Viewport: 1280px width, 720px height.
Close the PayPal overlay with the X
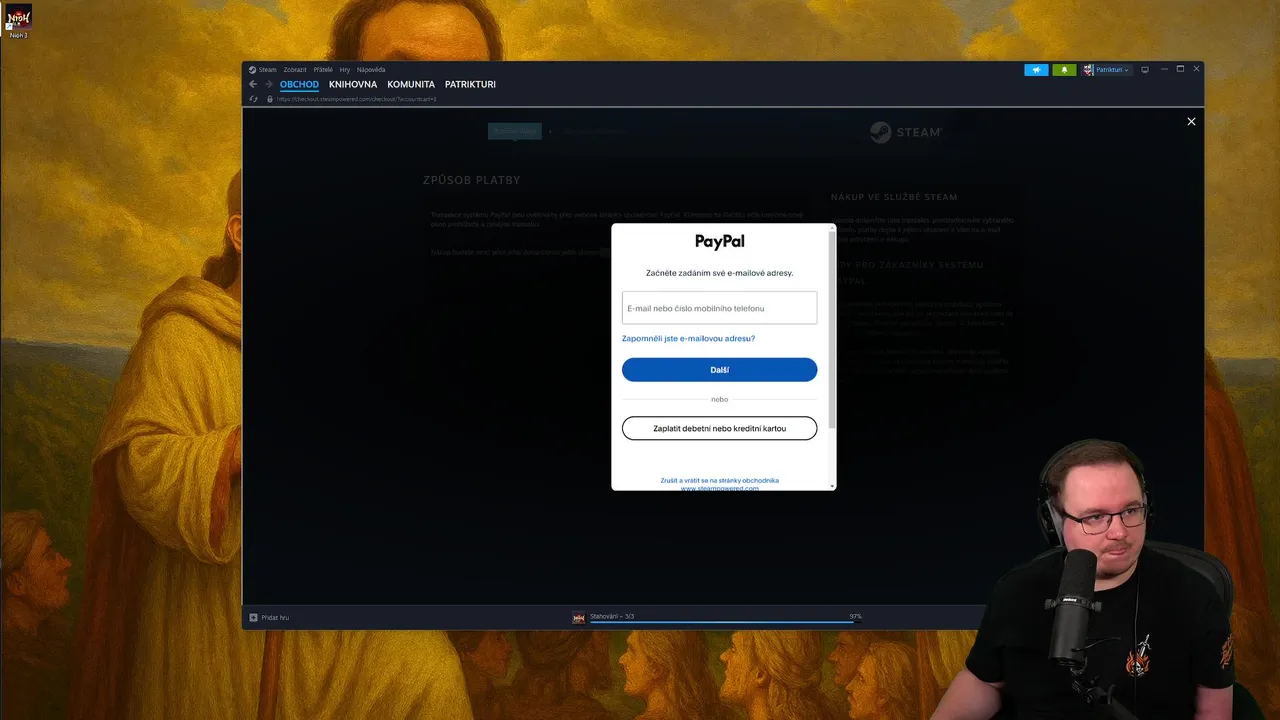point(1191,121)
